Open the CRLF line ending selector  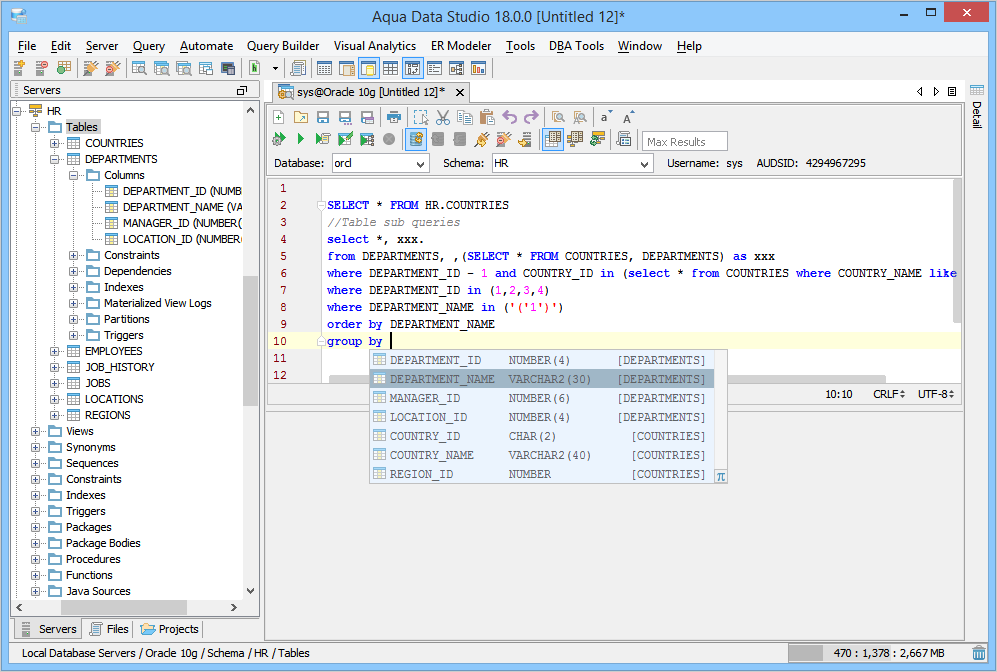pyautogui.click(x=889, y=394)
